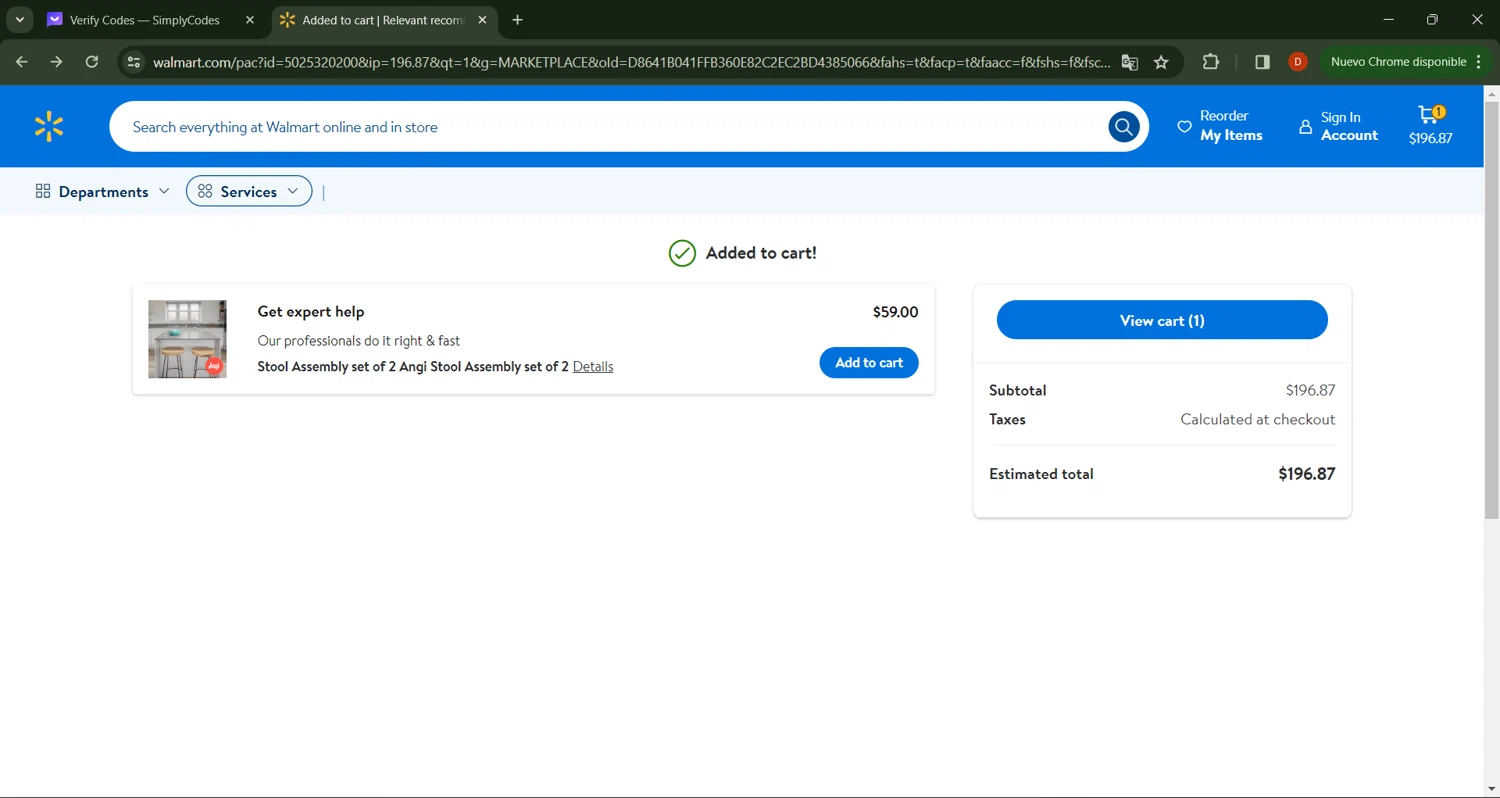
Task: Restore down the Chrome window
Action: (1432, 20)
